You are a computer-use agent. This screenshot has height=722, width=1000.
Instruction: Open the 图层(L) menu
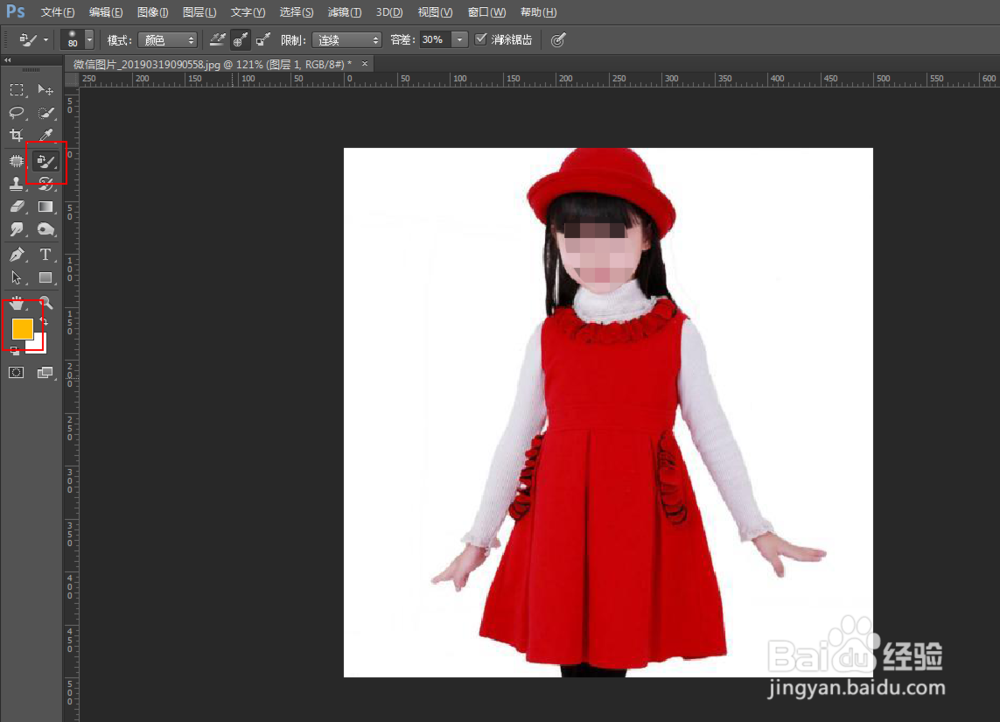[200, 12]
